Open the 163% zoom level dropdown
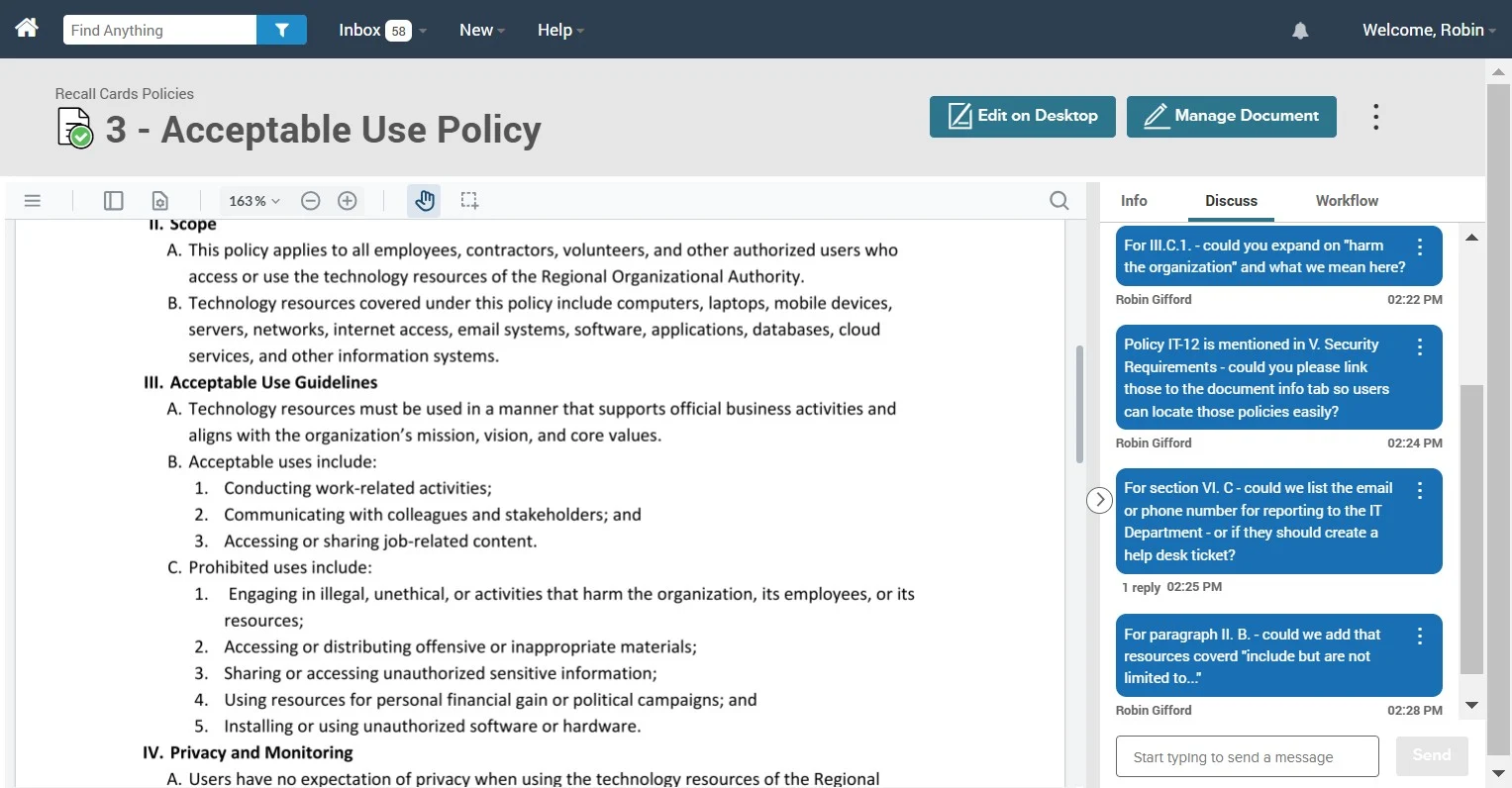The image size is (1512, 788). (x=254, y=201)
